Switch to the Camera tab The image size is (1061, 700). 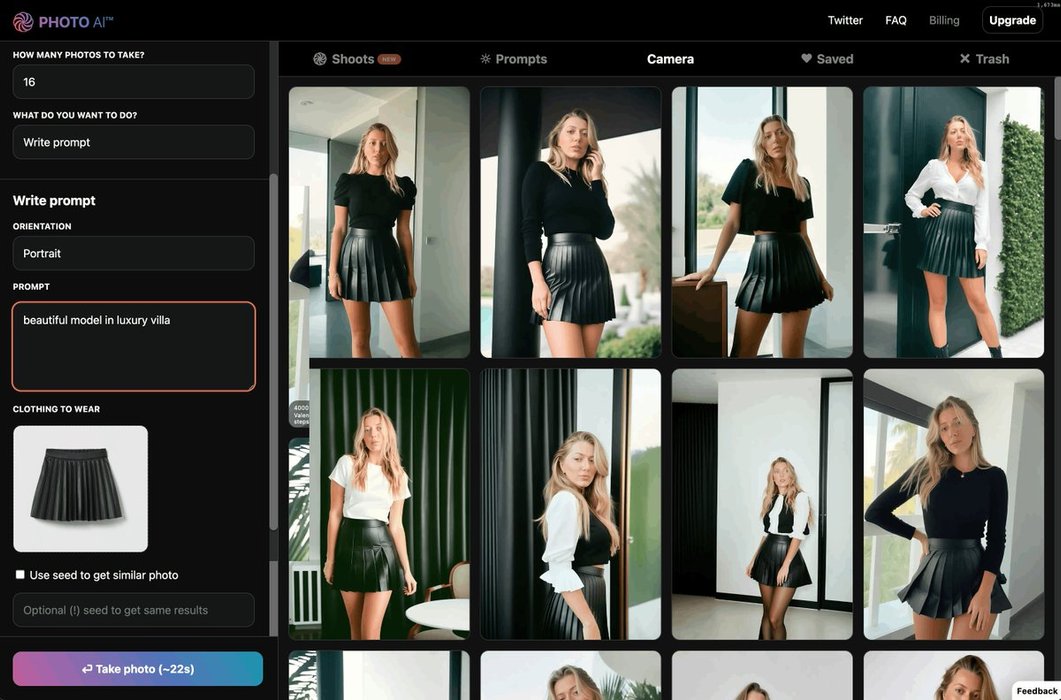pos(670,59)
